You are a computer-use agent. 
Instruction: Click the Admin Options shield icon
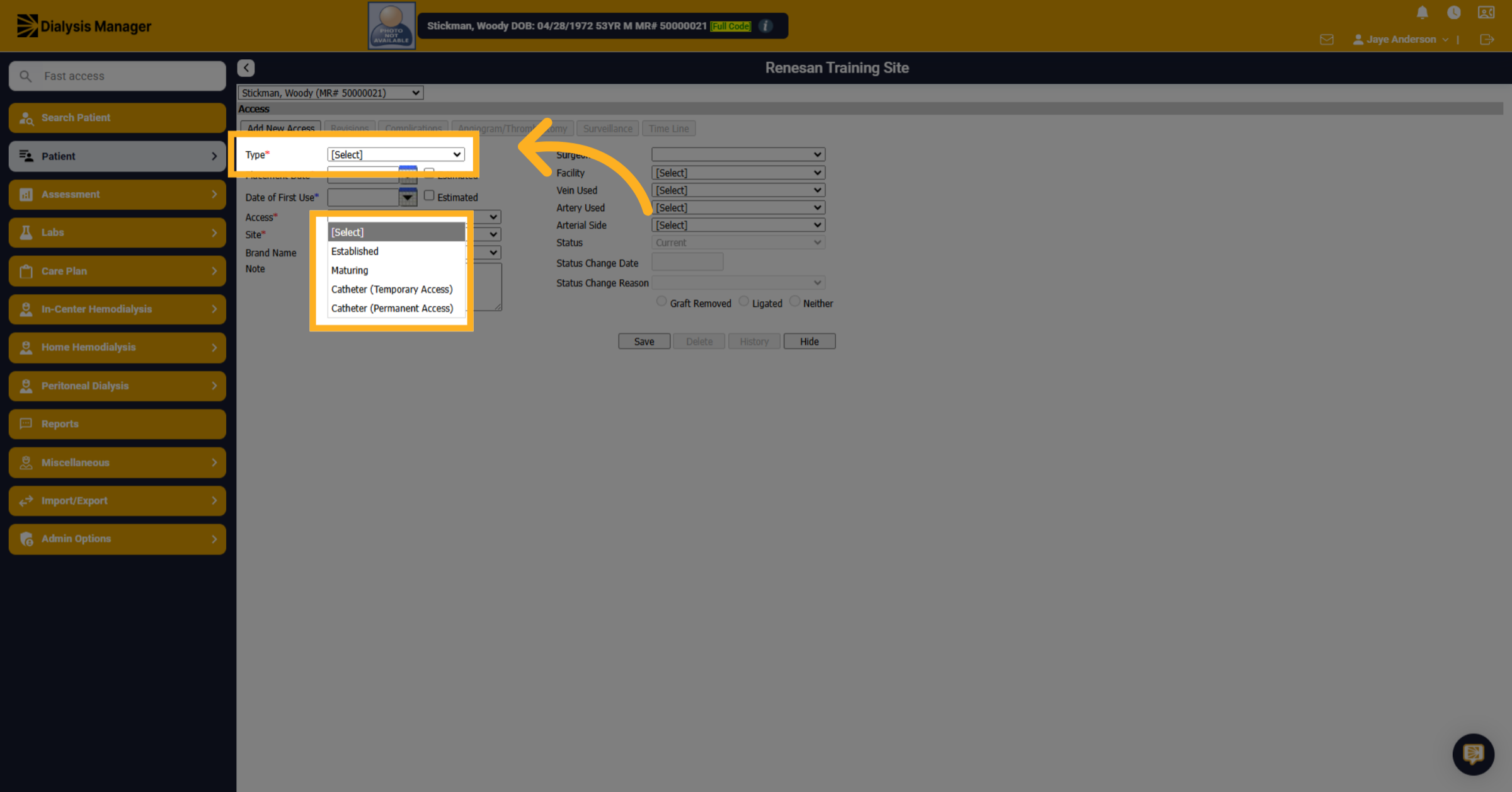tap(26, 539)
